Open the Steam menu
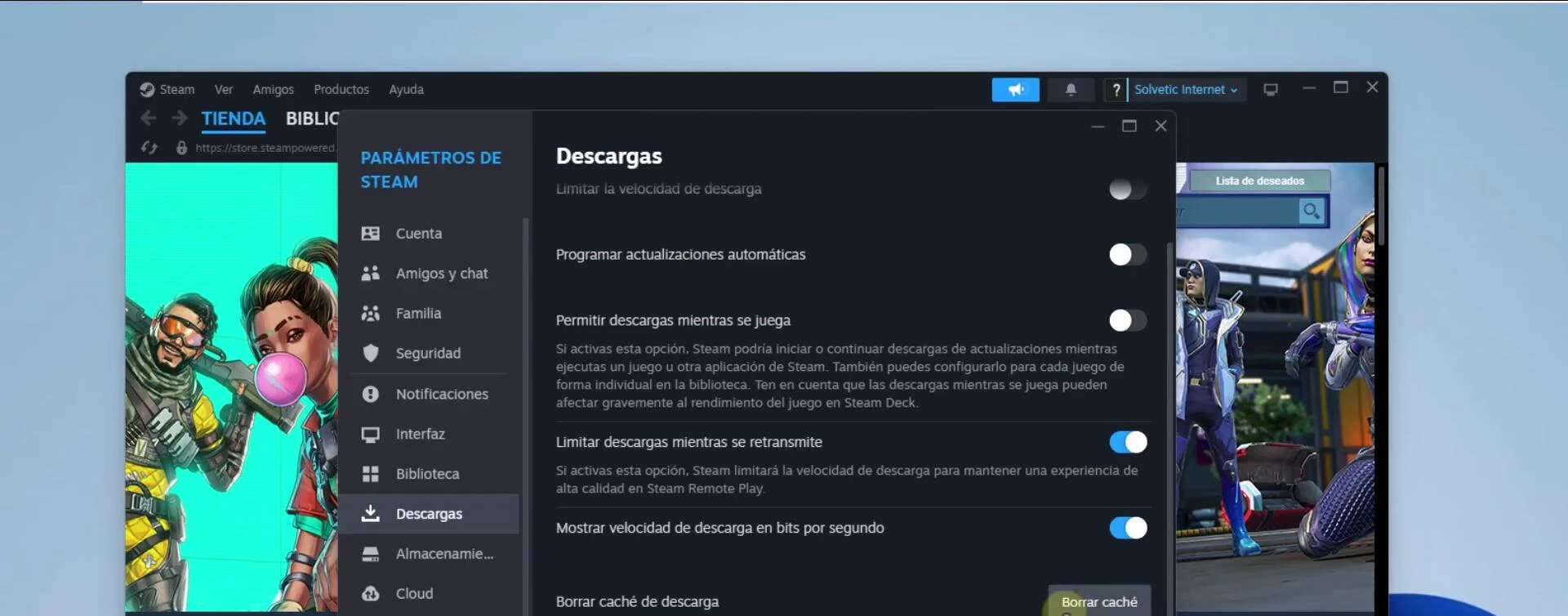 coord(176,90)
